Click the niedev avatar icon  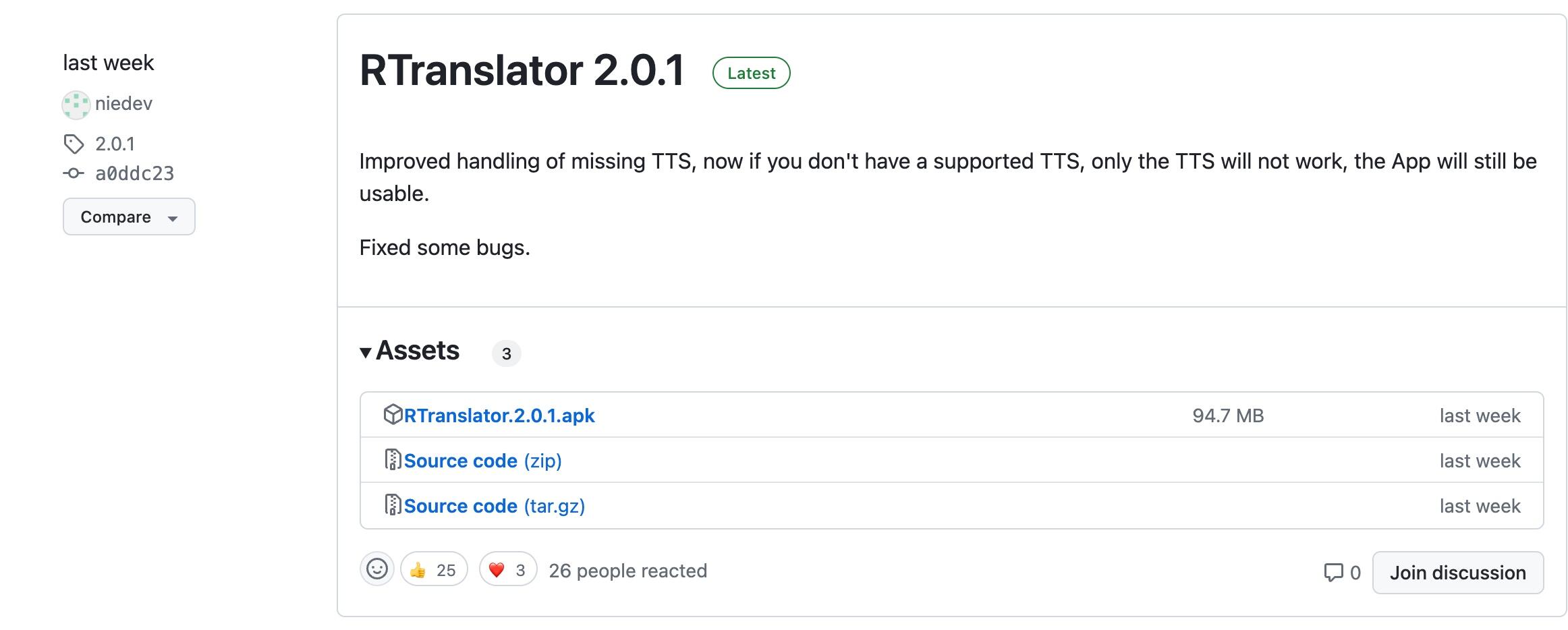tap(76, 105)
